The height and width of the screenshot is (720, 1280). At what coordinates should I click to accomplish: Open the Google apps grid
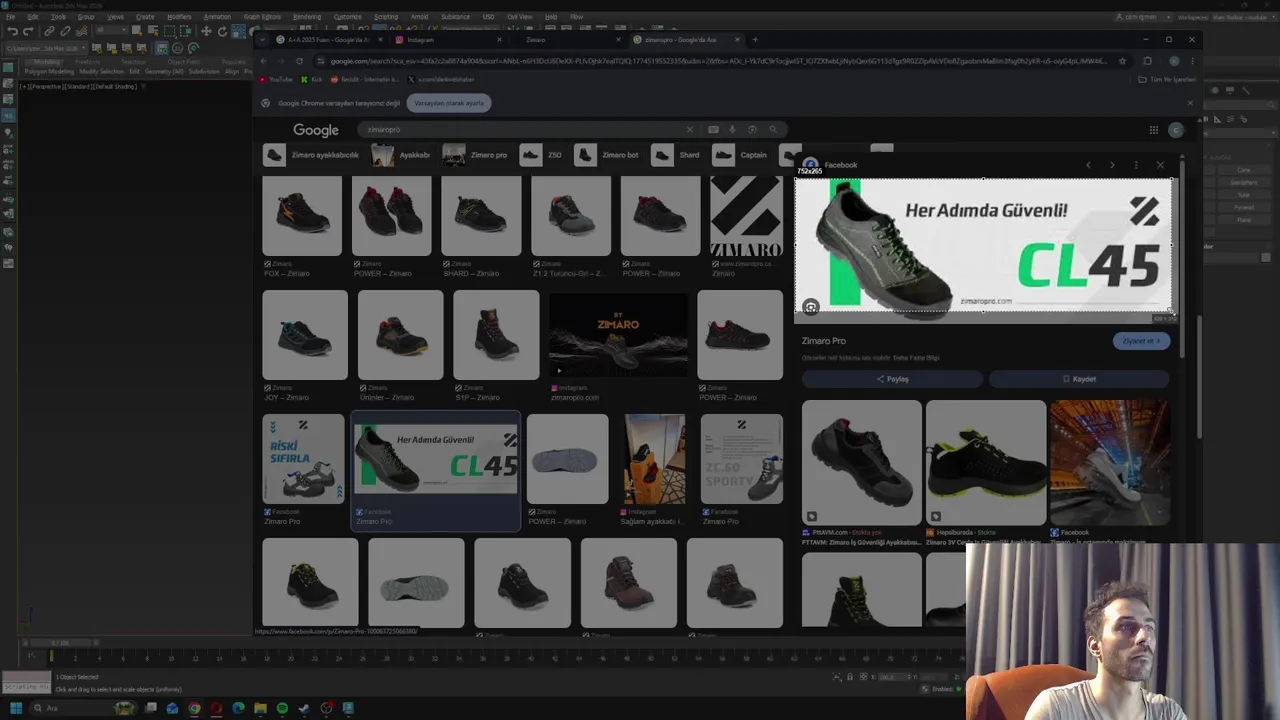[x=1153, y=130]
